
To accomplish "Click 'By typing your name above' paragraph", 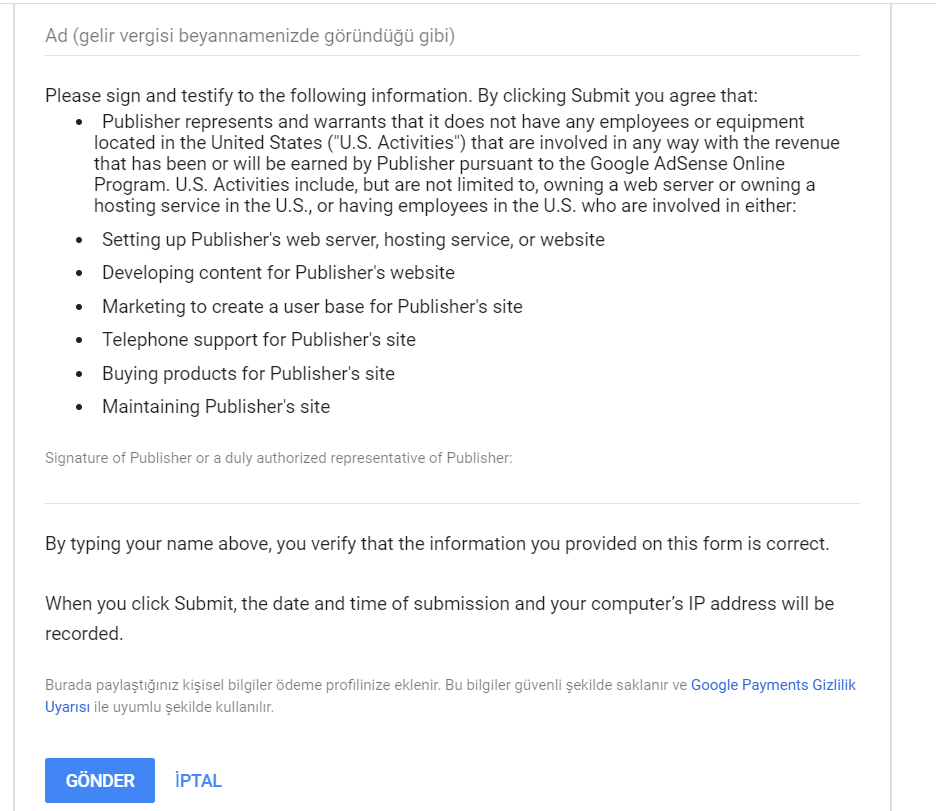I will click(x=437, y=544).
